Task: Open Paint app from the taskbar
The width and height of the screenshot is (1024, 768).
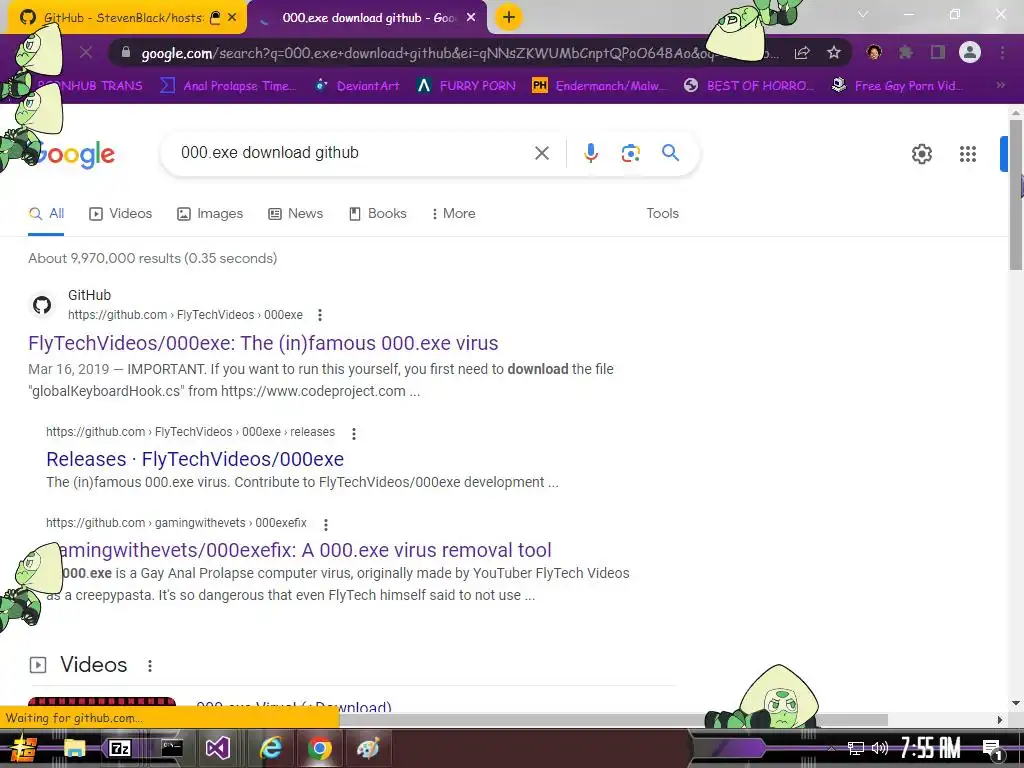Action: pyautogui.click(x=368, y=748)
